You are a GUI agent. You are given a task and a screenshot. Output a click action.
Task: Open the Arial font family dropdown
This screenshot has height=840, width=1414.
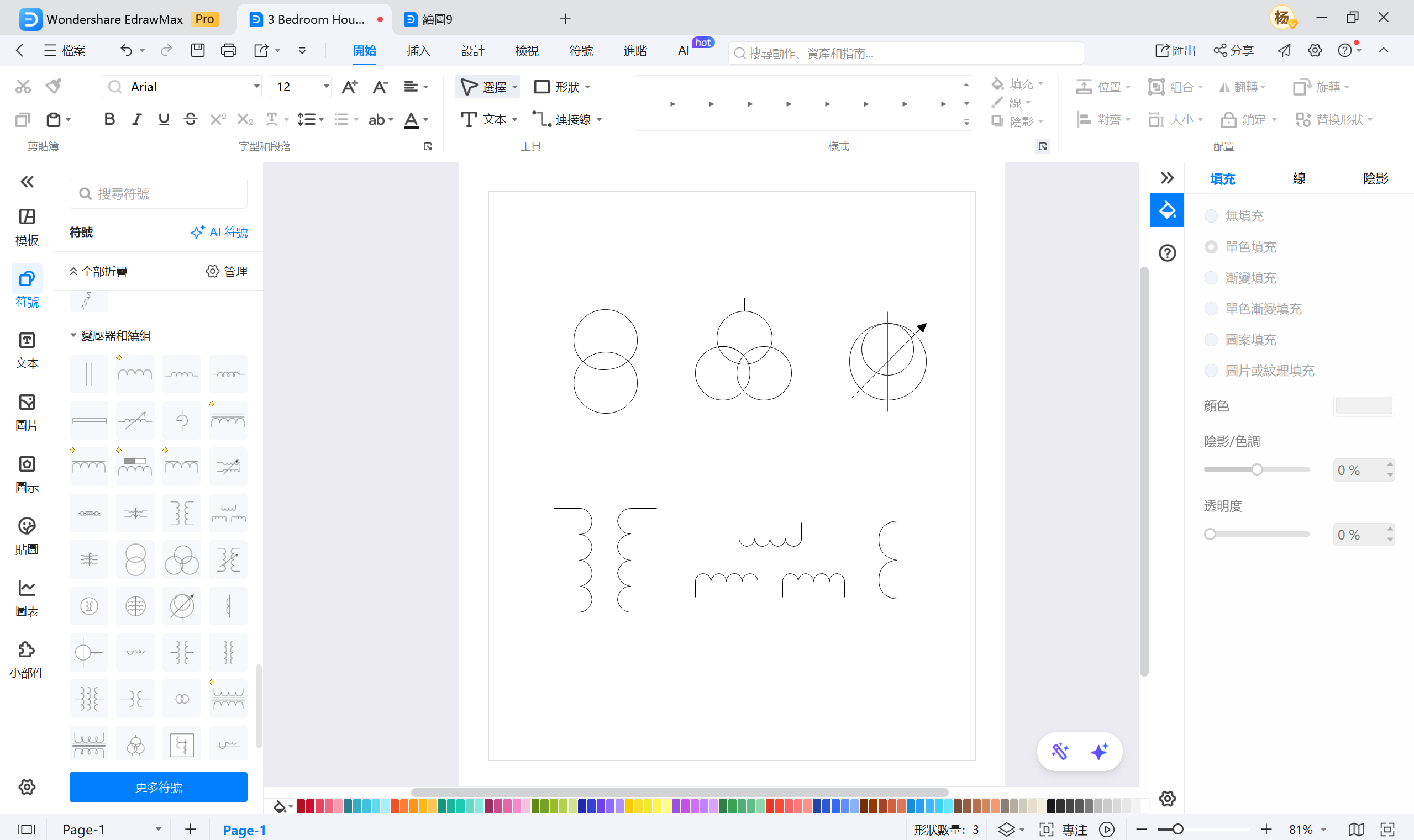pyautogui.click(x=256, y=87)
